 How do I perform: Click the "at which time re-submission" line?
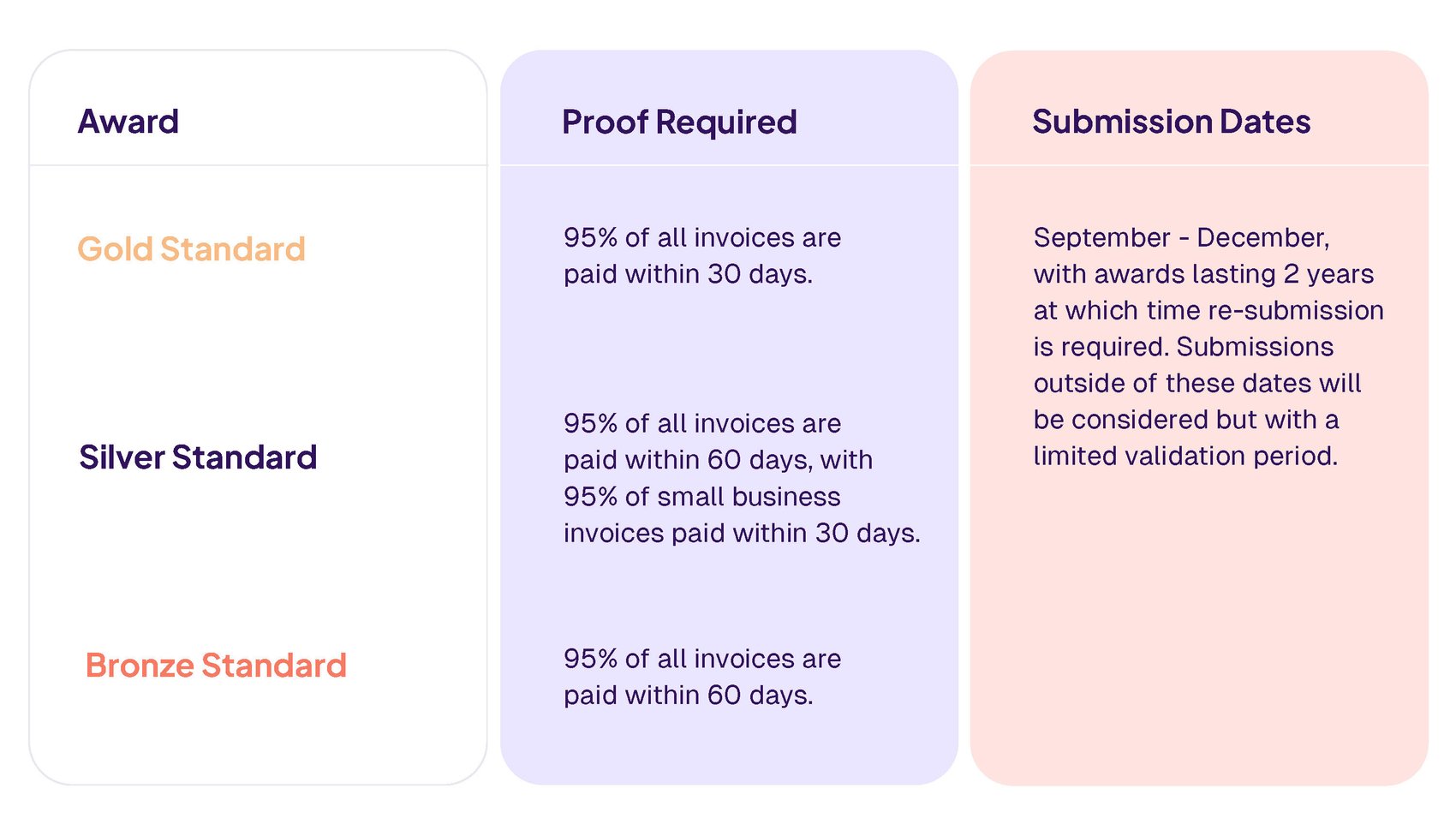point(1208,310)
